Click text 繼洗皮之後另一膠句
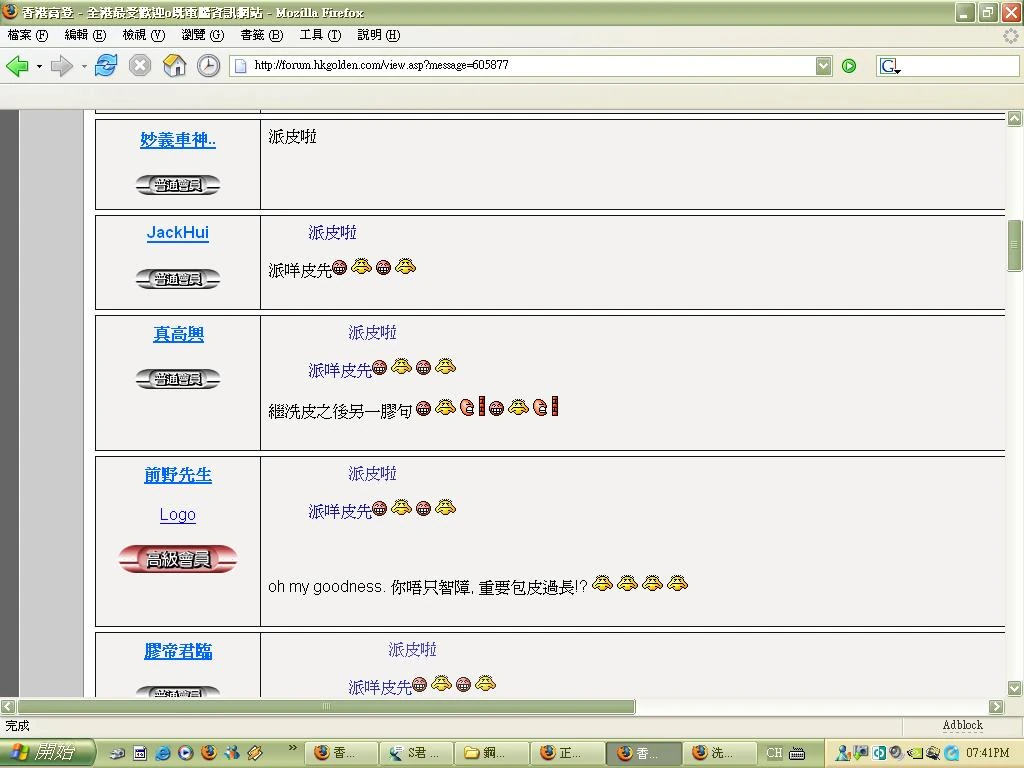Image resolution: width=1024 pixels, height=768 pixels. coord(340,411)
